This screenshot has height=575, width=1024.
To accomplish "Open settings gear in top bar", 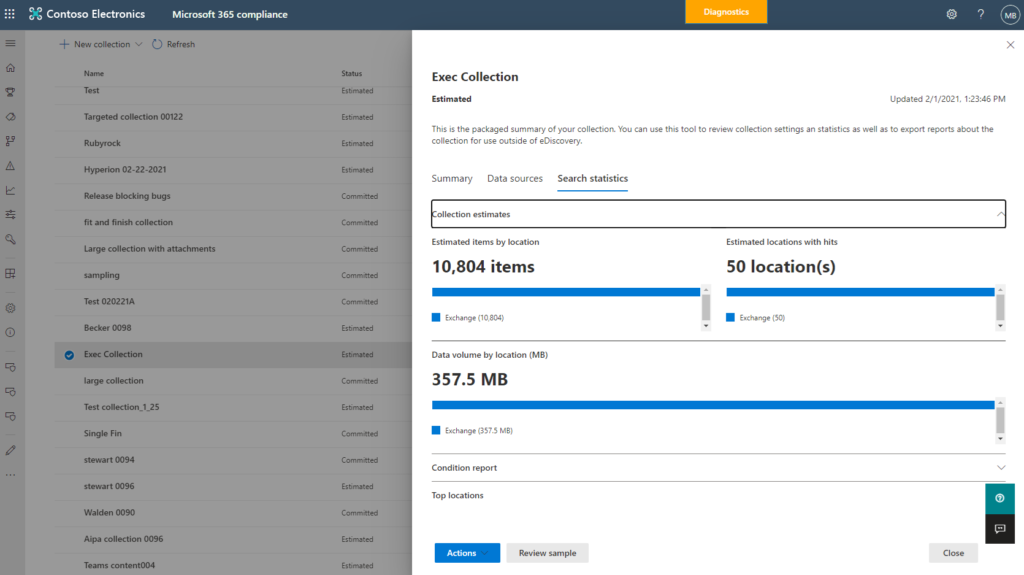I will click(951, 14).
